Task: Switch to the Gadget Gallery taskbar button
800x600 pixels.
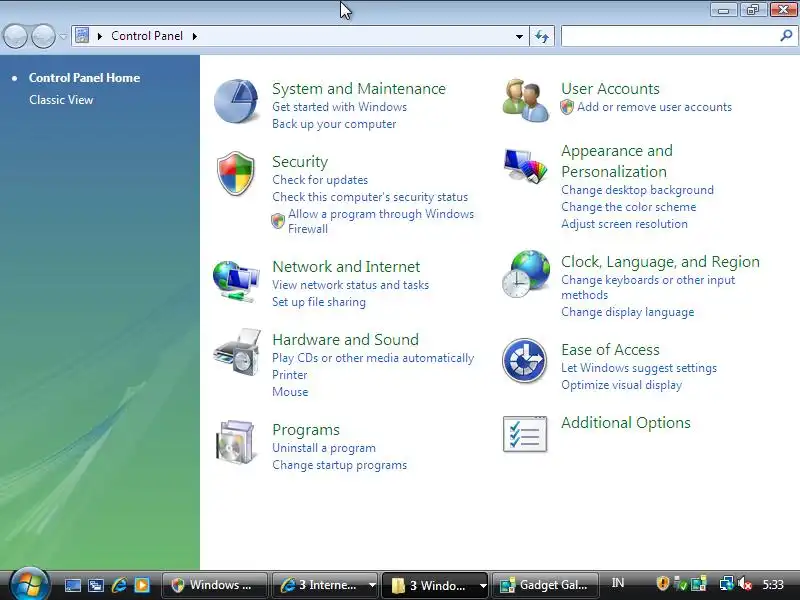Action: point(544,585)
